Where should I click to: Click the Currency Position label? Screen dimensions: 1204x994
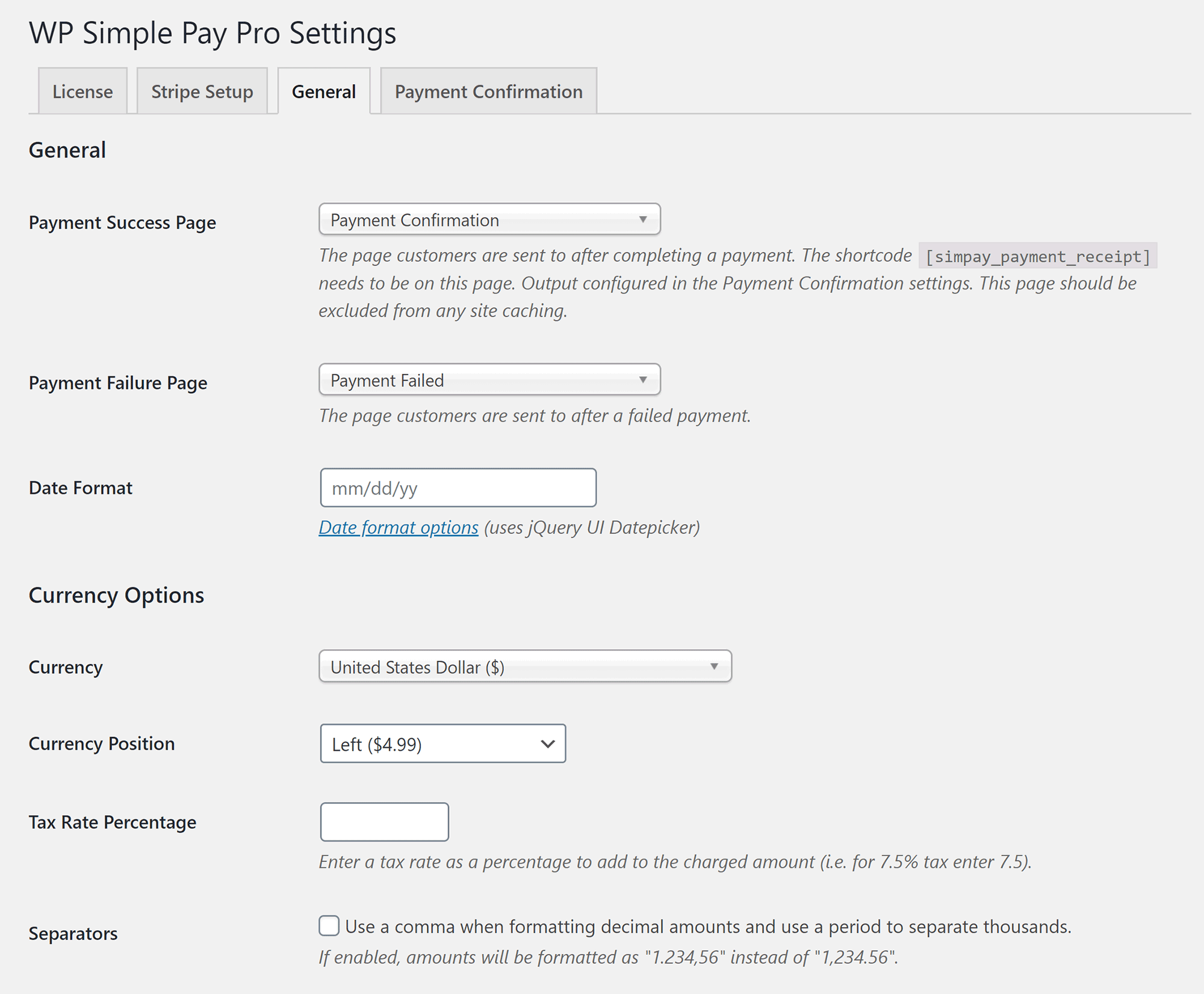[102, 744]
